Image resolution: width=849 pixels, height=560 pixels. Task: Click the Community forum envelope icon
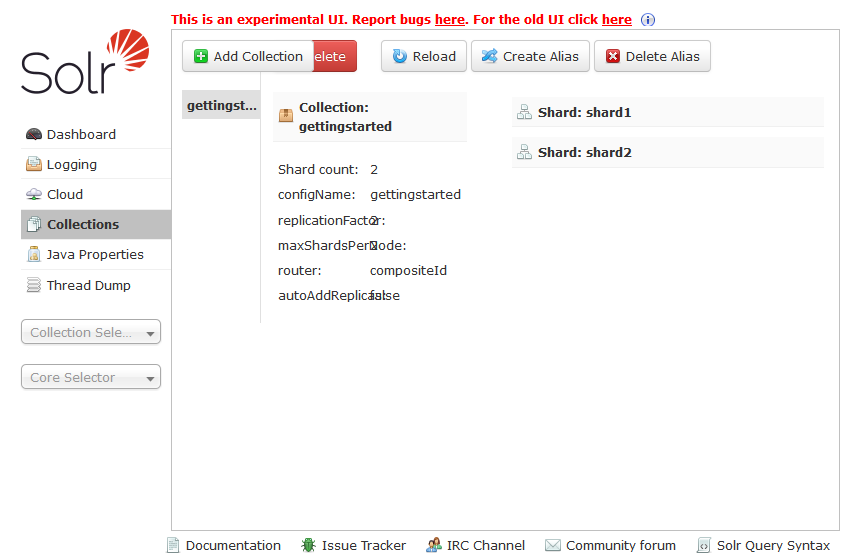[553, 545]
